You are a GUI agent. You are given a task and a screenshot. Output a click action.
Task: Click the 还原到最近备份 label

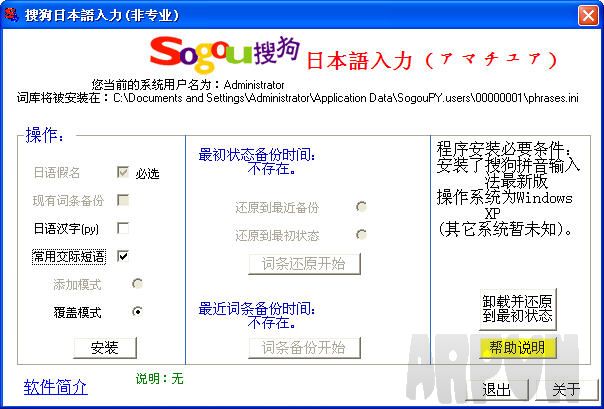click(x=277, y=208)
